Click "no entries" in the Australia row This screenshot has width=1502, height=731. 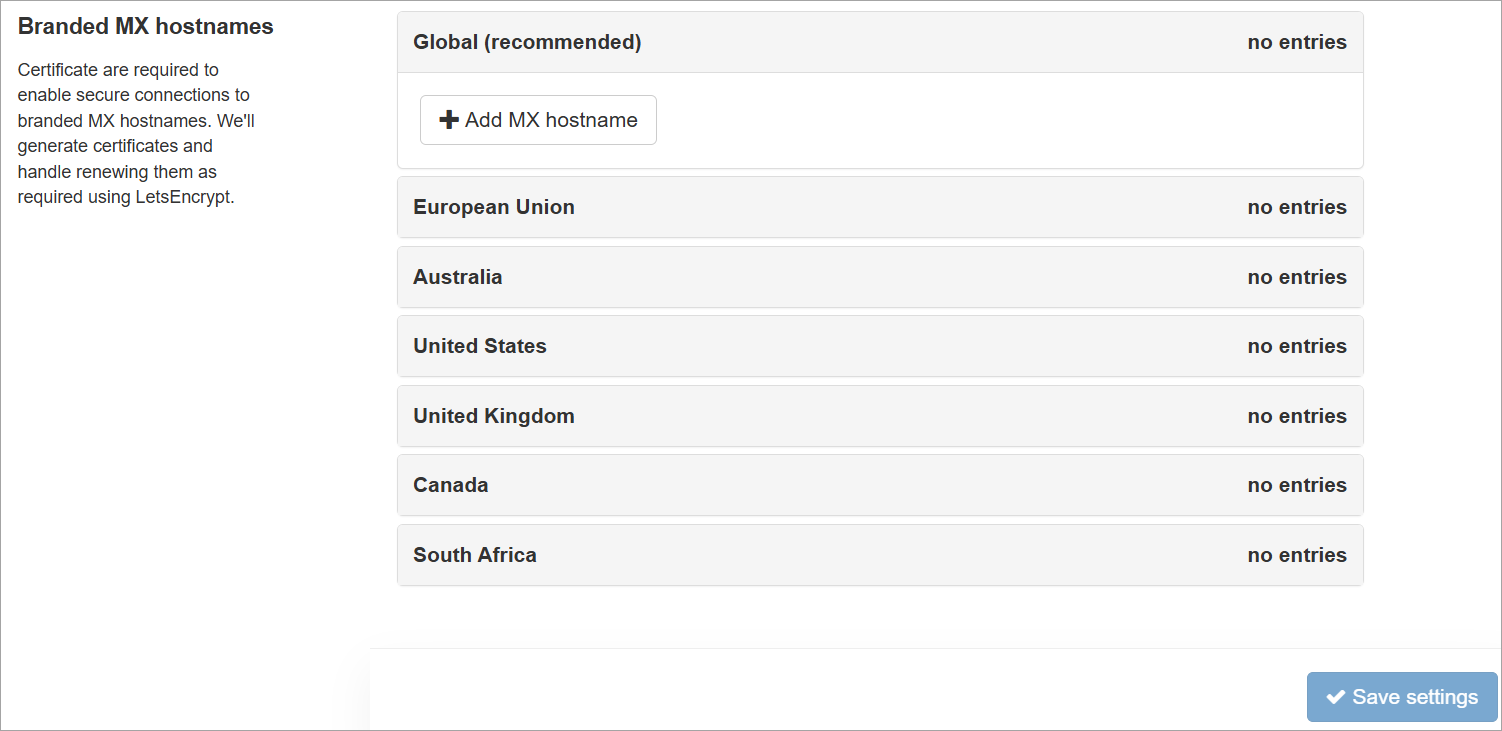coord(1297,277)
